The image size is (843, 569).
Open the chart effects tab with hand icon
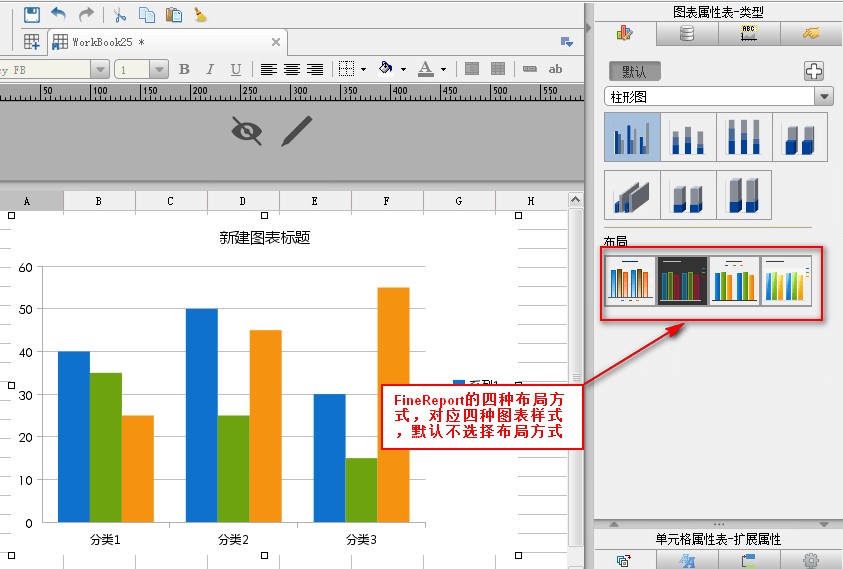[811, 34]
